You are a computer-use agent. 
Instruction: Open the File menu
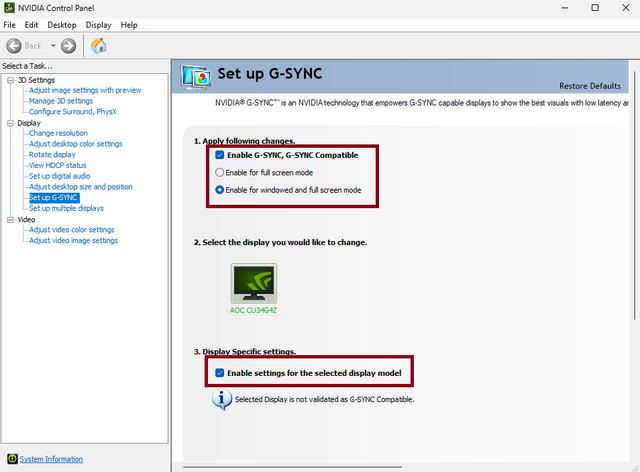coord(9,25)
